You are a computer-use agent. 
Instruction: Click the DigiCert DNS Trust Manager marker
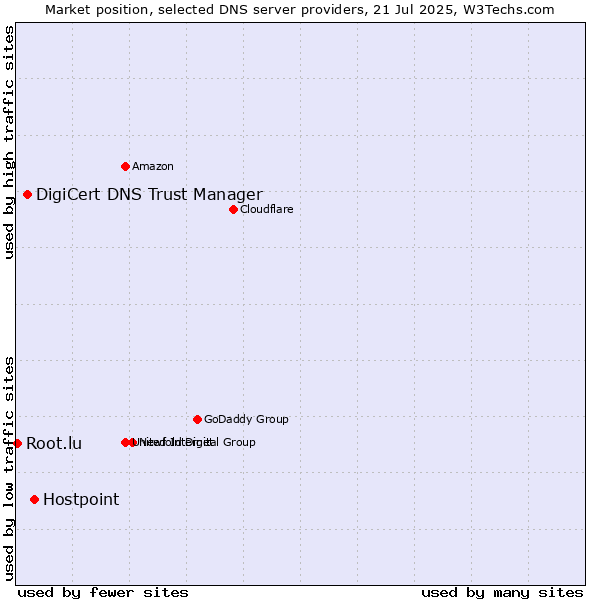(x=27, y=195)
